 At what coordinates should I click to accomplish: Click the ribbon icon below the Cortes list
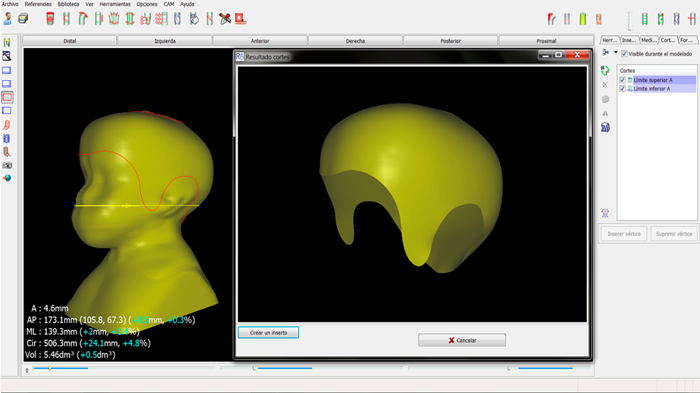click(605, 213)
